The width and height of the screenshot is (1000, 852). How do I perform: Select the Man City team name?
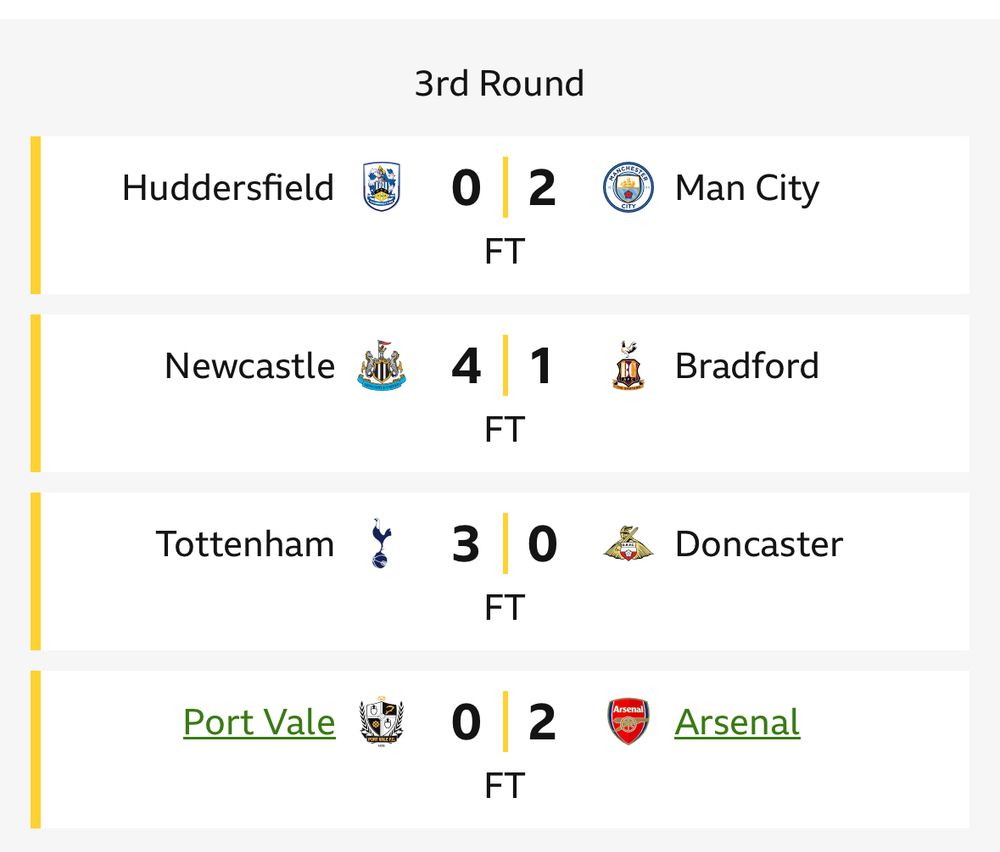[x=747, y=188]
